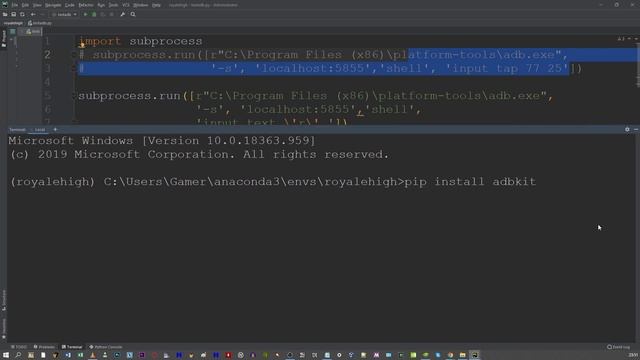Click the Forward navigation arrow

click(42, 14)
